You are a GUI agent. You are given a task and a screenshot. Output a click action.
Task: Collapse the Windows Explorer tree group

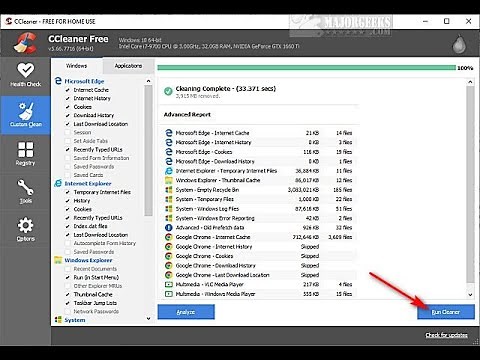88,260
